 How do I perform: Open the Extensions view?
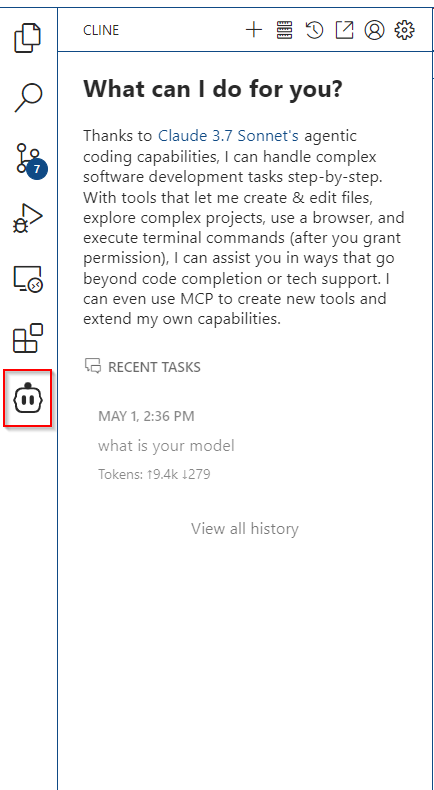click(28, 338)
